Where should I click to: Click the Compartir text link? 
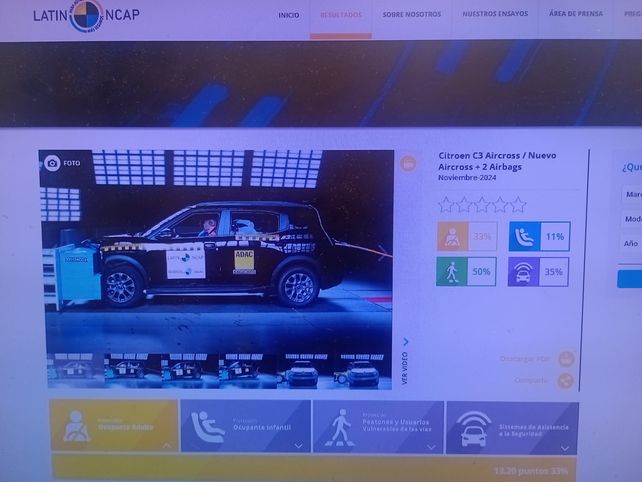[x=531, y=380]
